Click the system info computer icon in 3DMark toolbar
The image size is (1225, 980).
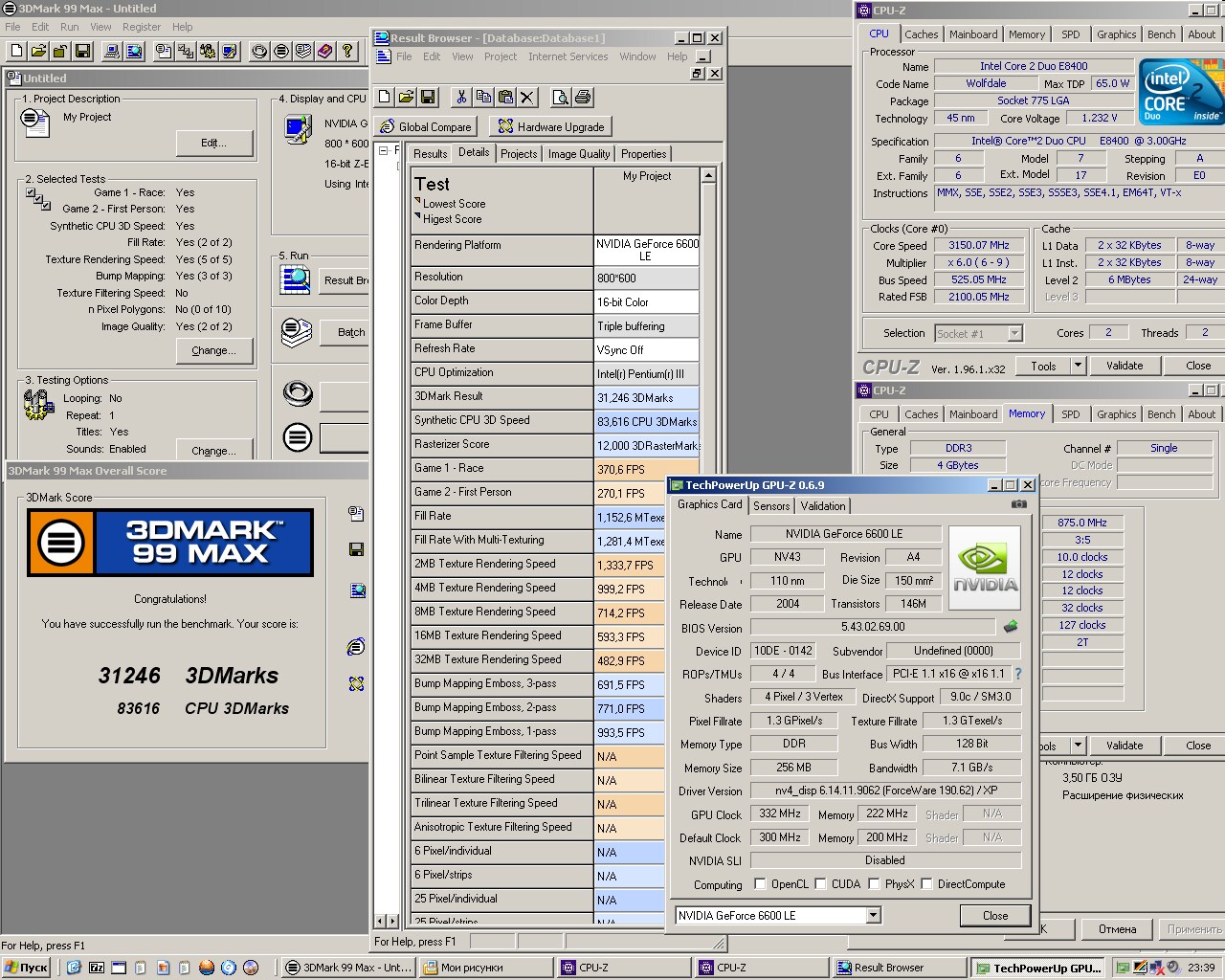[112, 51]
